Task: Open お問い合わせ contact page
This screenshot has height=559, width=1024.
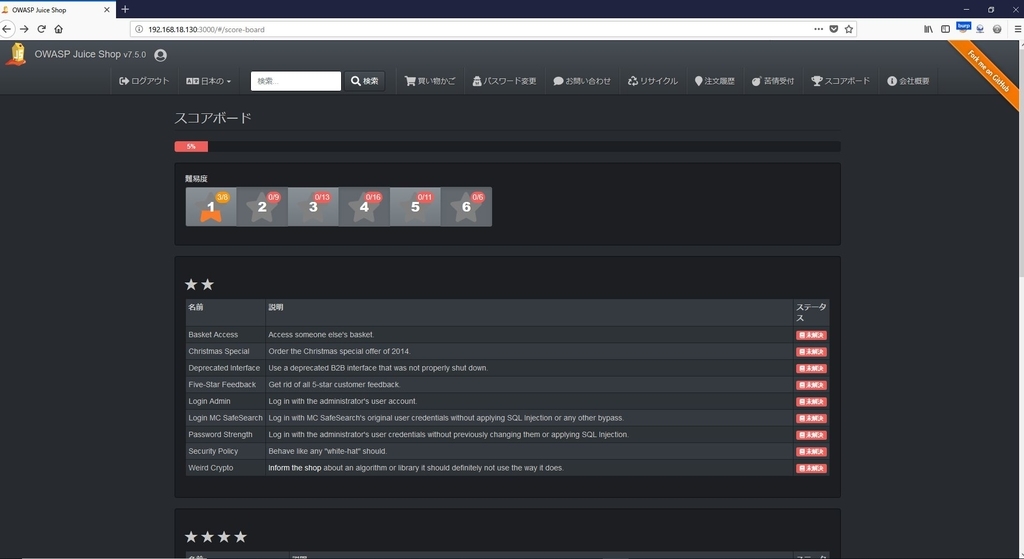Action: pyautogui.click(x=582, y=81)
